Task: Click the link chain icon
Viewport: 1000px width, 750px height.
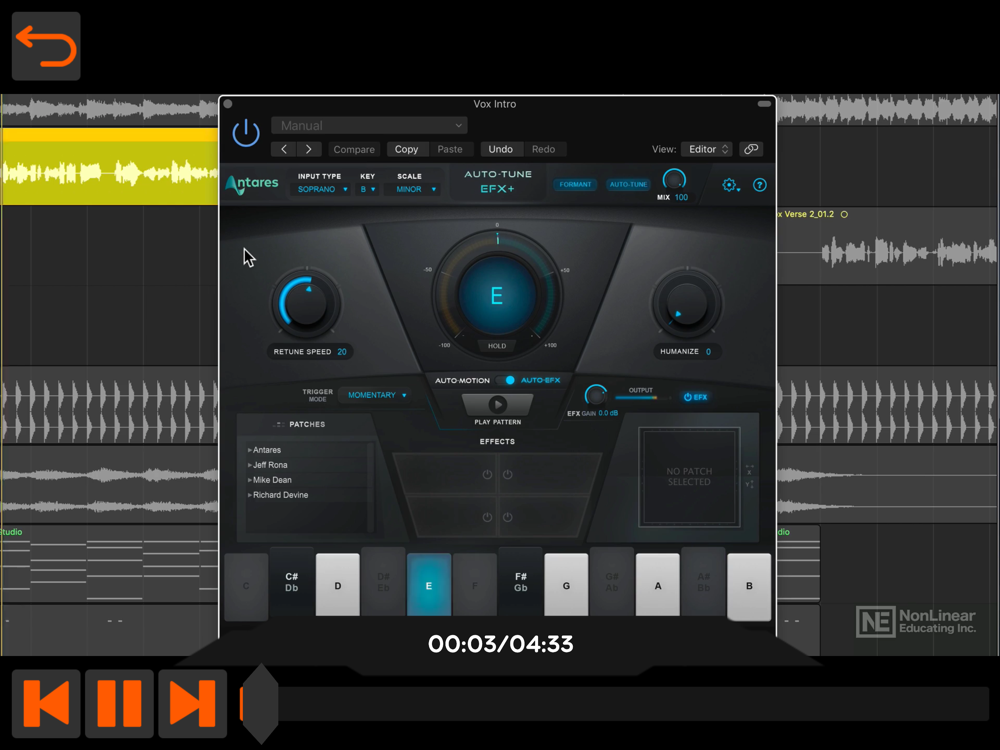Action: pos(751,149)
